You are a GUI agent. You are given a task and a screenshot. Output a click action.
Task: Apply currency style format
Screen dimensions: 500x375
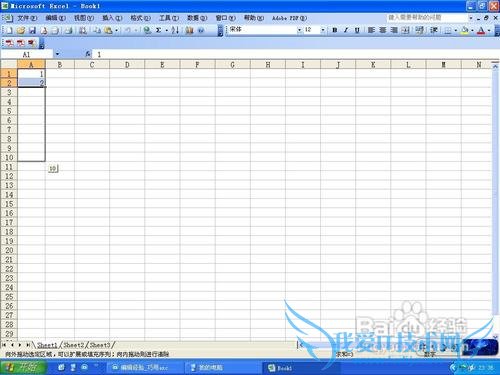pos(420,30)
